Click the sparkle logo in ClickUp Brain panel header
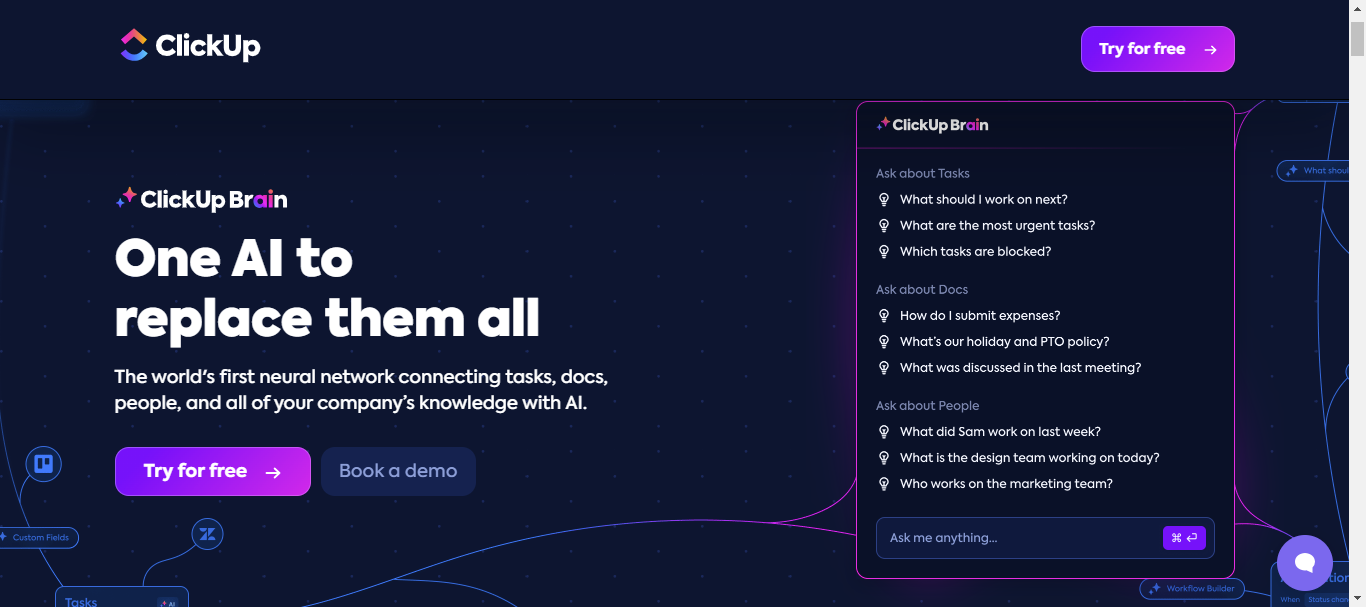Image resolution: width=1366 pixels, height=607 pixels. [x=883, y=125]
